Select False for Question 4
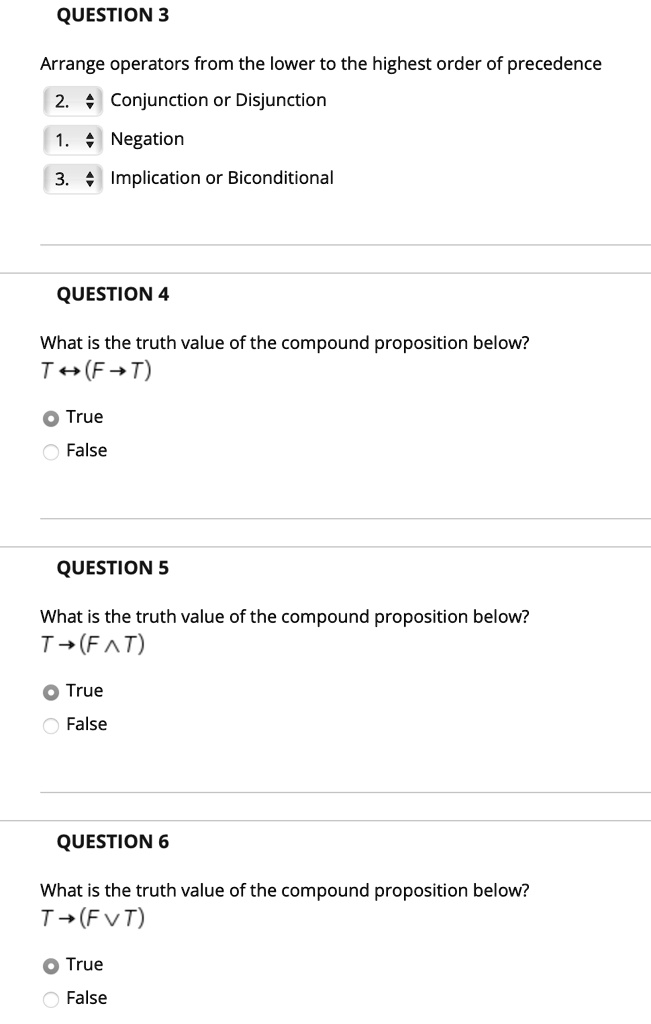Screen dimensions: 651x1024 49,450
